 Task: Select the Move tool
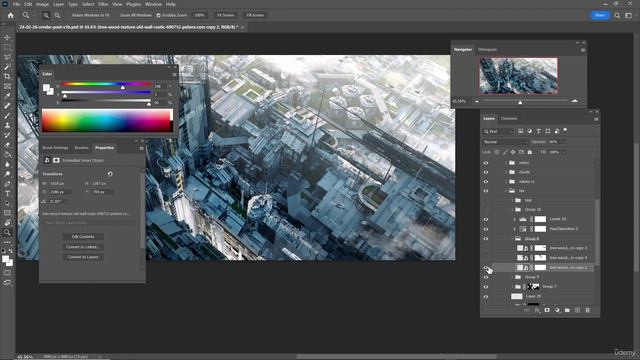coord(7,38)
